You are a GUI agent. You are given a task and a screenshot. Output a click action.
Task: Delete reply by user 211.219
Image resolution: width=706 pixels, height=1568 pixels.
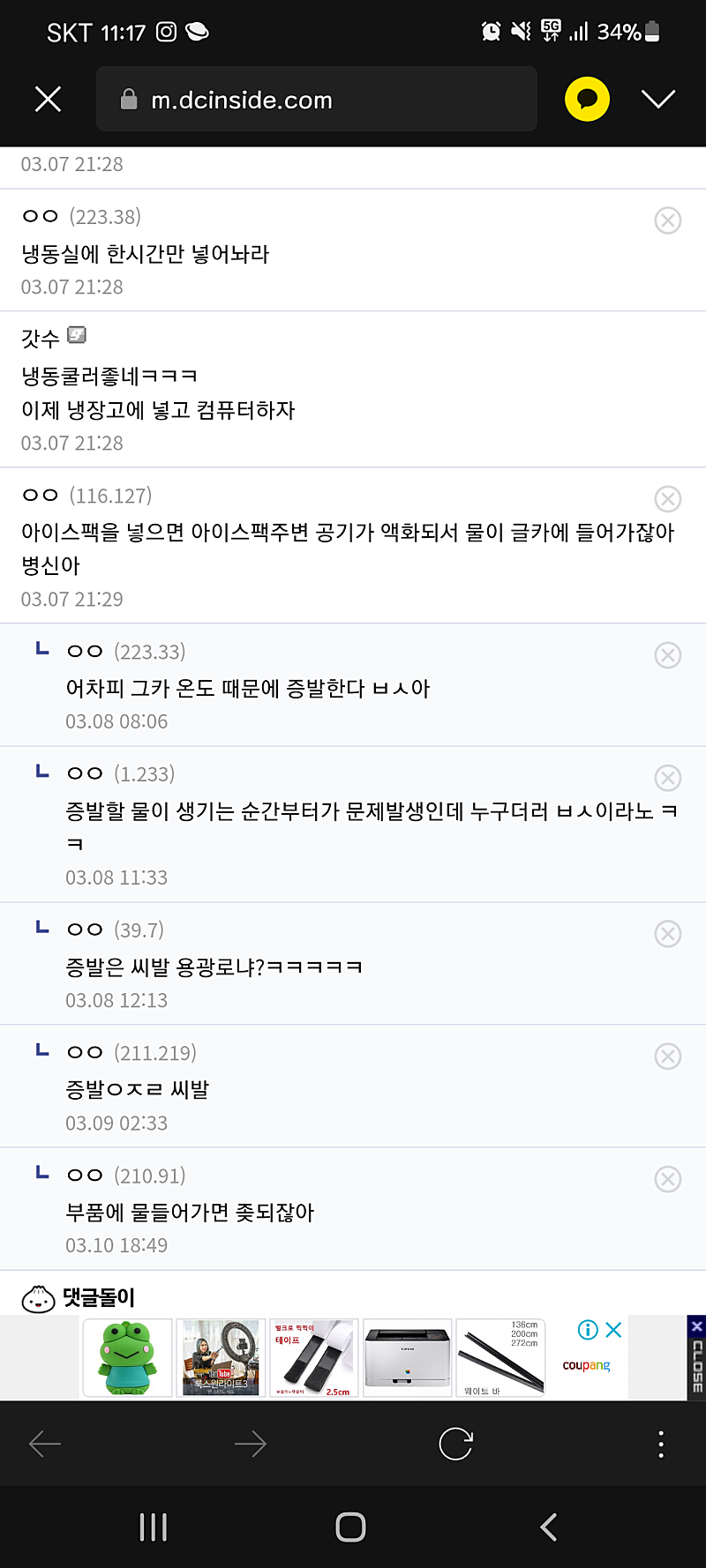tap(668, 1057)
